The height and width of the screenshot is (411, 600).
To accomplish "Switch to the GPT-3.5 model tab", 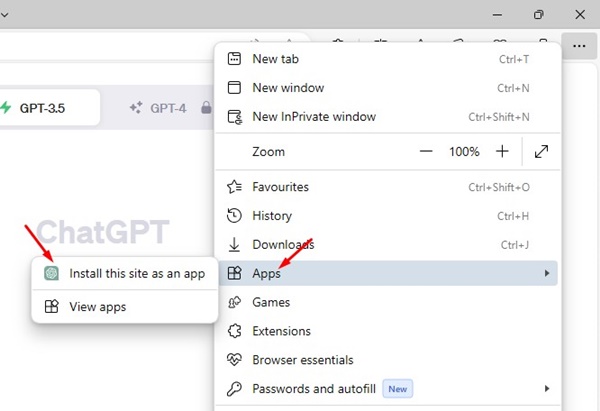I will (48, 108).
